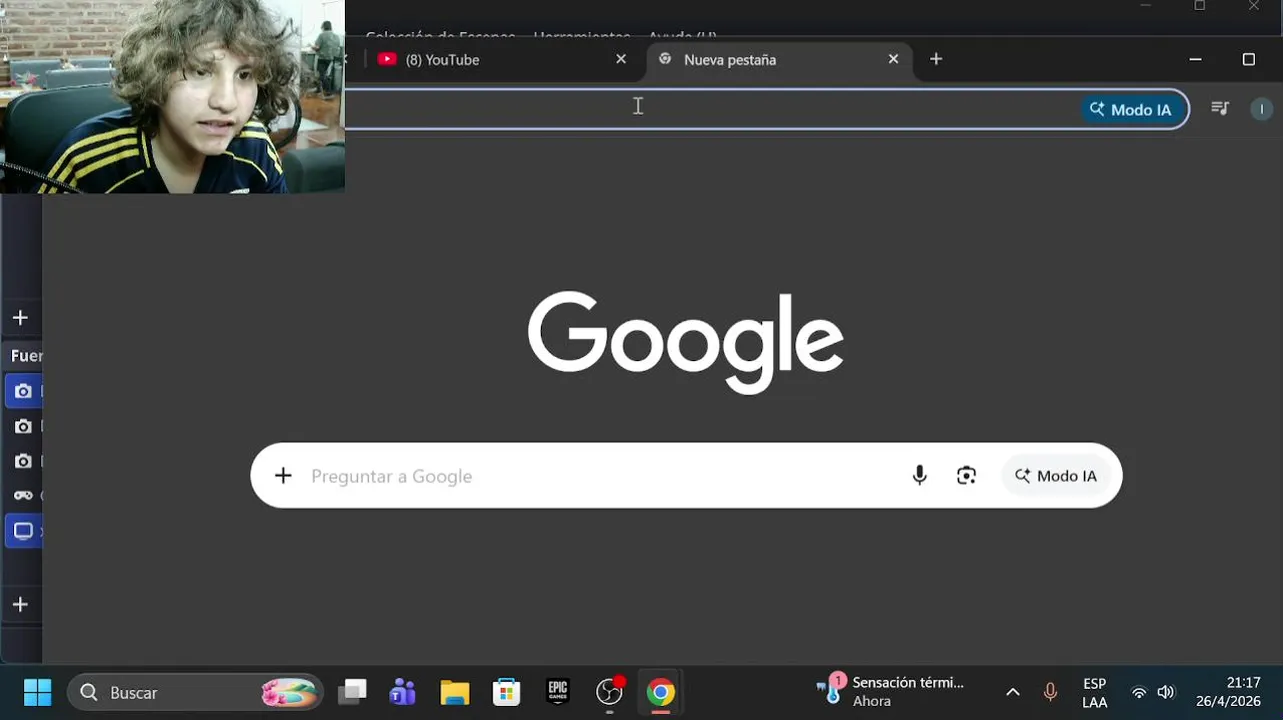This screenshot has width=1283, height=720.
Task: Switch to OBS Studio on the taskbar
Action: point(610,692)
